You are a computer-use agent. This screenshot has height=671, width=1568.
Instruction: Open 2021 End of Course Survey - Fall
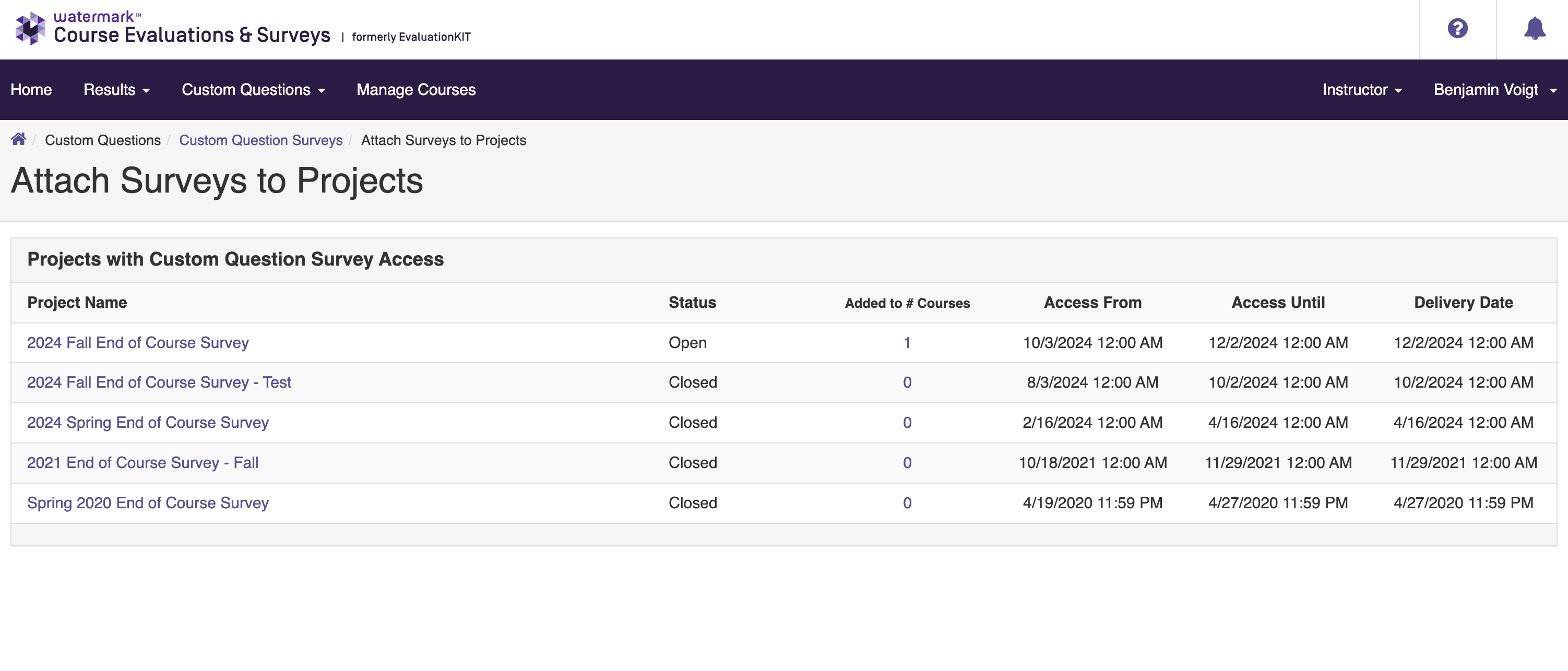click(142, 462)
